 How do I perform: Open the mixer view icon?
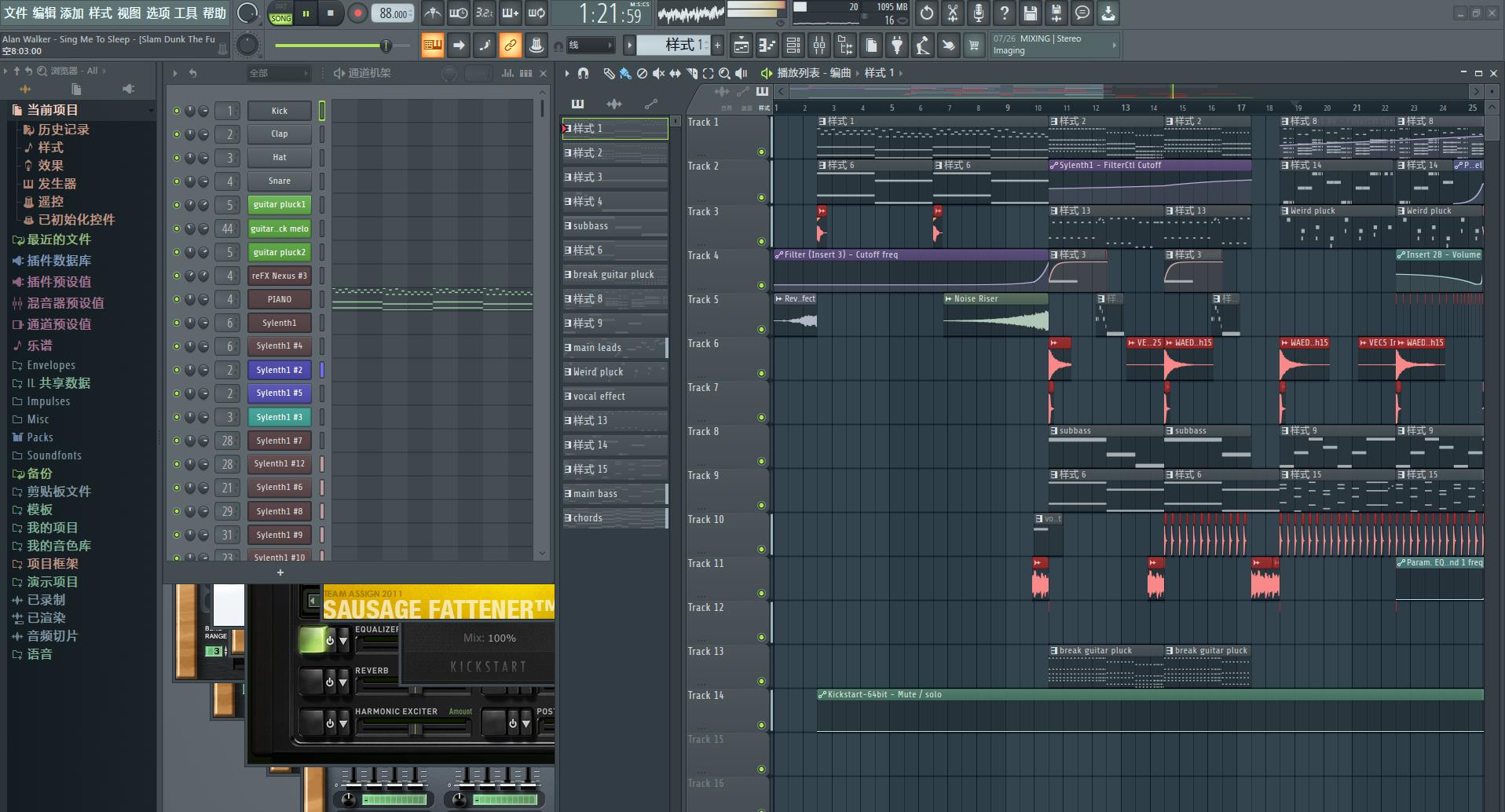(x=819, y=46)
